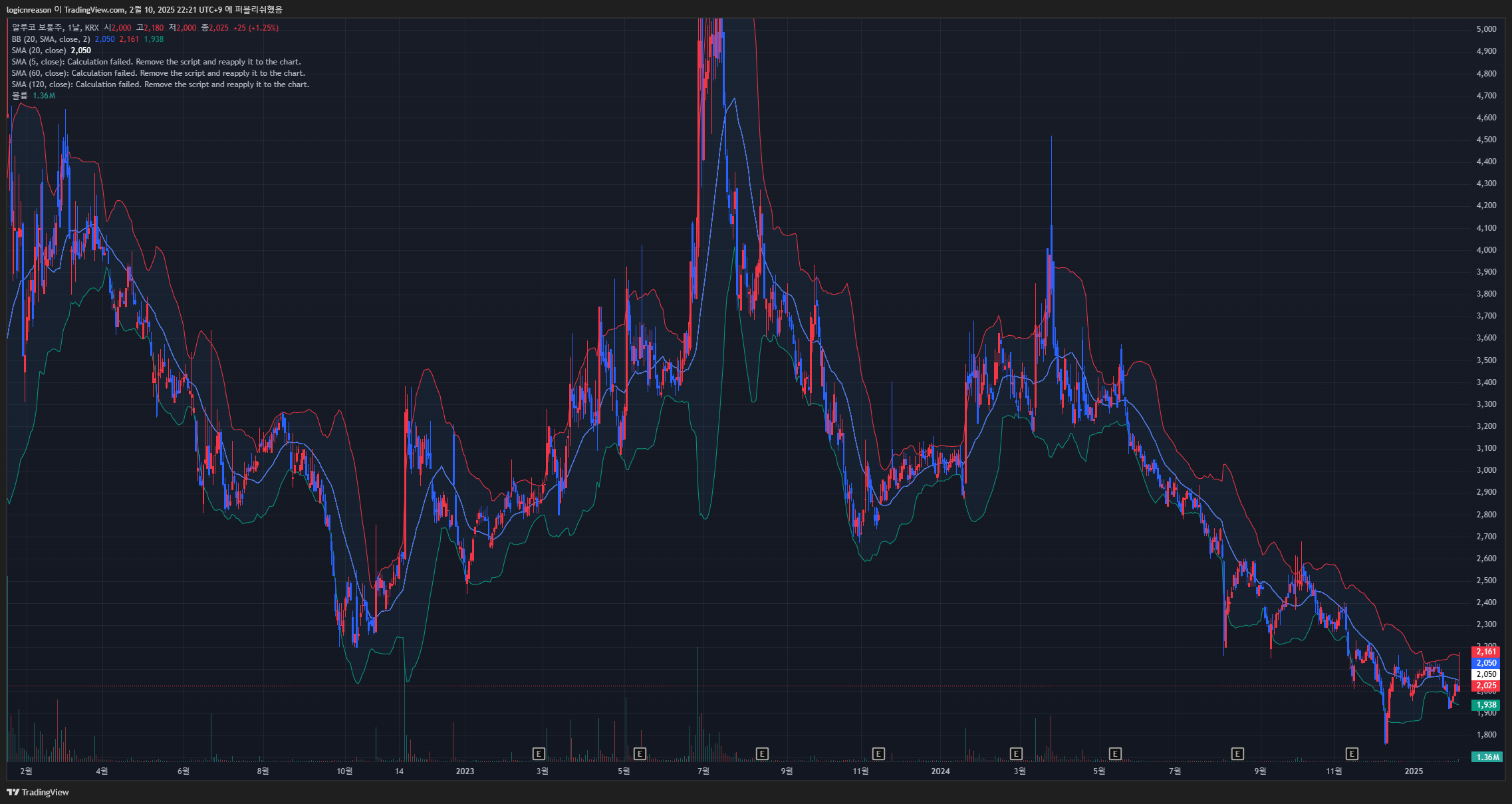Select the 볼륨 volume legend row
This screenshot has height=804, width=1512.
(x=33, y=96)
